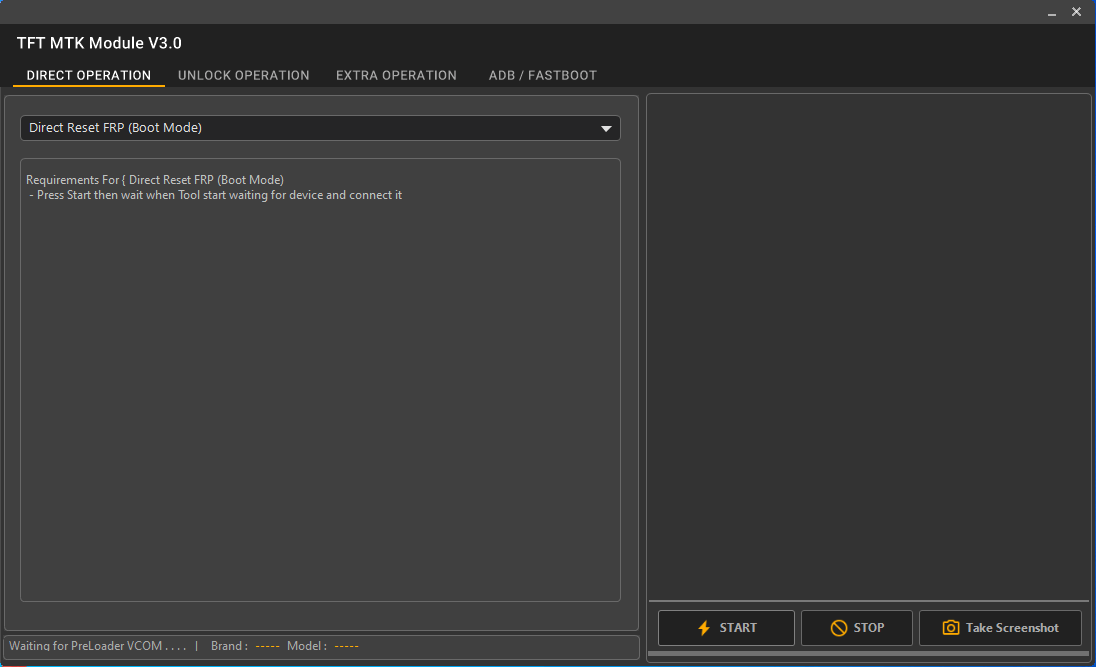Click the Take Screenshot button text
The width and height of the screenshot is (1096, 667).
click(1012, 628)
